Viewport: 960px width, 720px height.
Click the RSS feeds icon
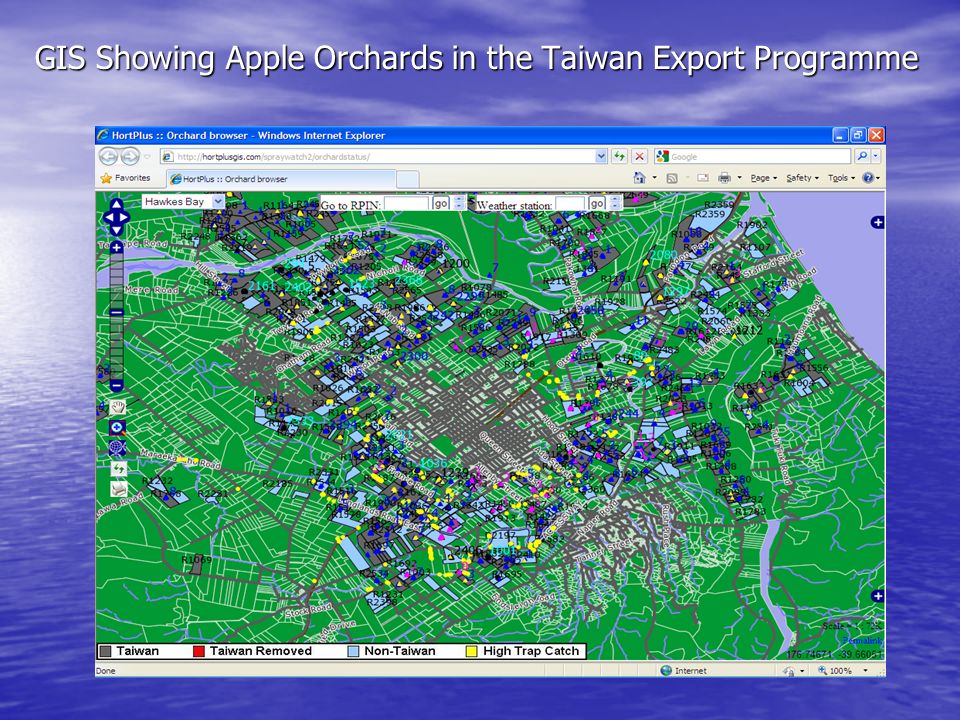pos(672,178)
